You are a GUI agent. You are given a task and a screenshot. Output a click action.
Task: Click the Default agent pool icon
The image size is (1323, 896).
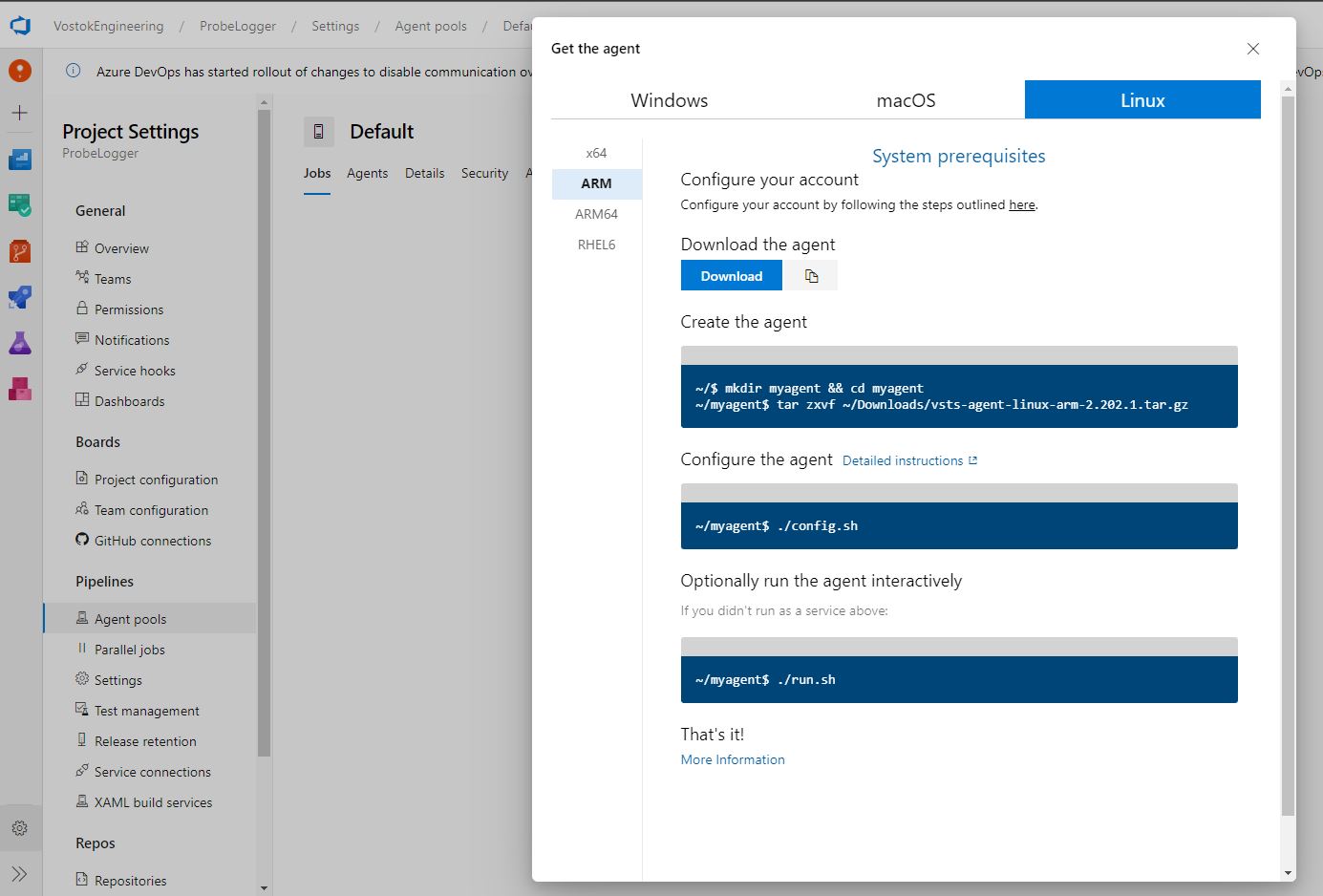coord(319,132)
